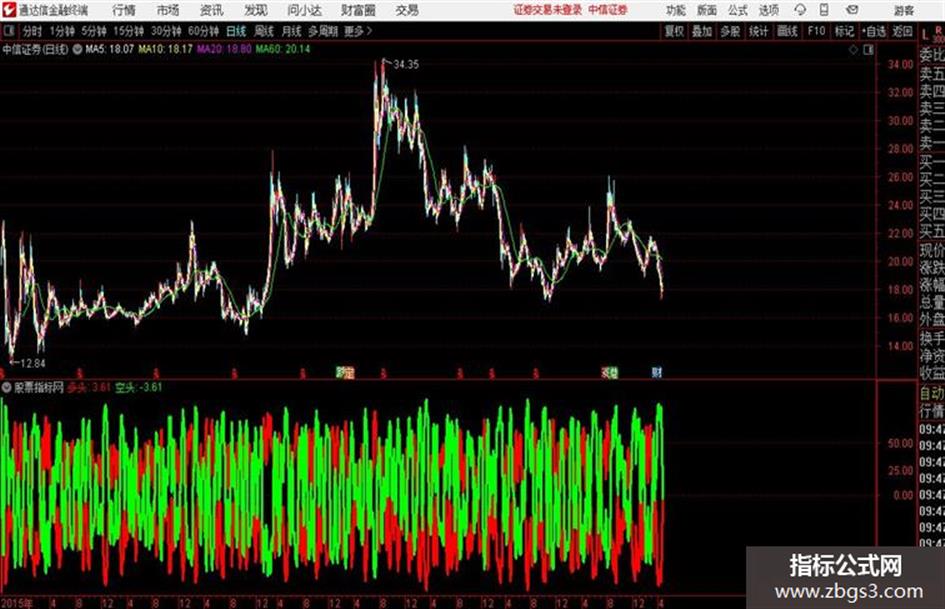This screenshot has width=945, height=609.
Task: Click the 34.35 high price label
Action: (406, 65)
